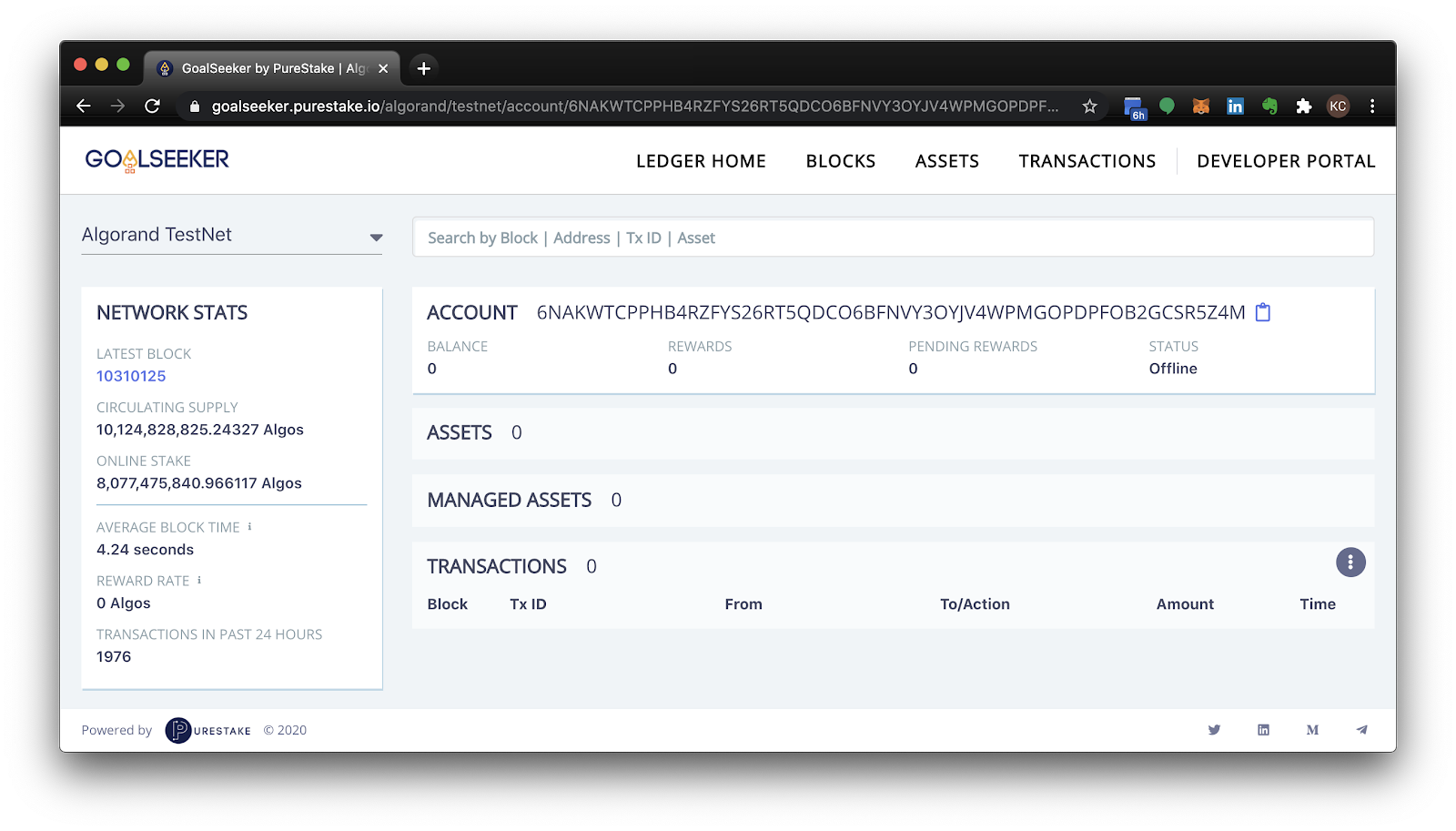Go to the Blocks section

[x=840, y=160]
